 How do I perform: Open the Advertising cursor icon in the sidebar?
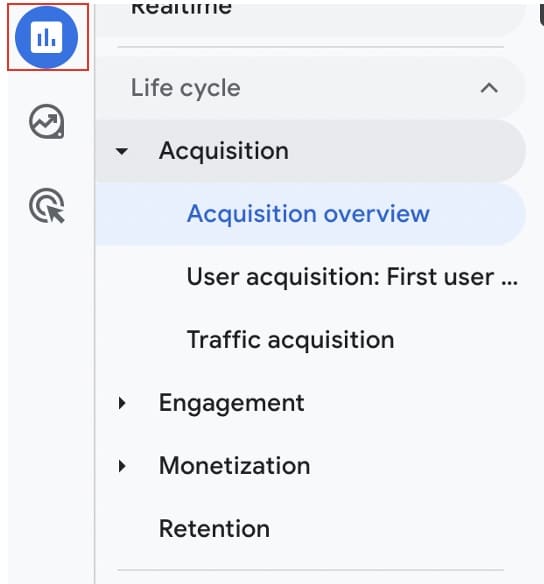[47, 206]
